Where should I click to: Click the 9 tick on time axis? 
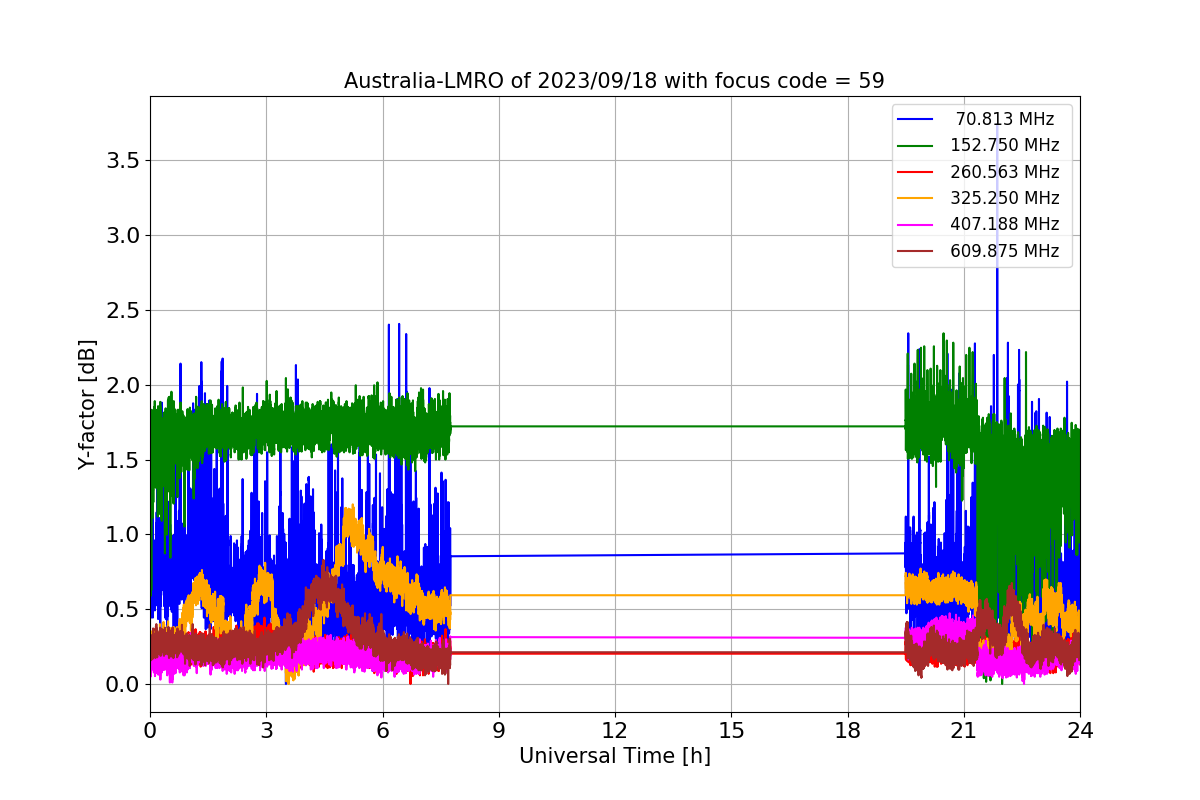pos(499,731)
